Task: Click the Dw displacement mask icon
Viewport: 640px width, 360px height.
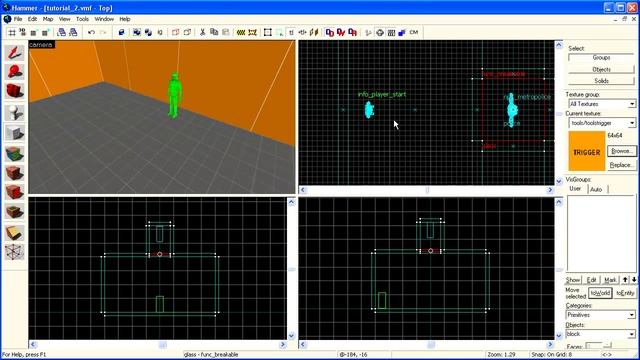Action: coord(341,32)
